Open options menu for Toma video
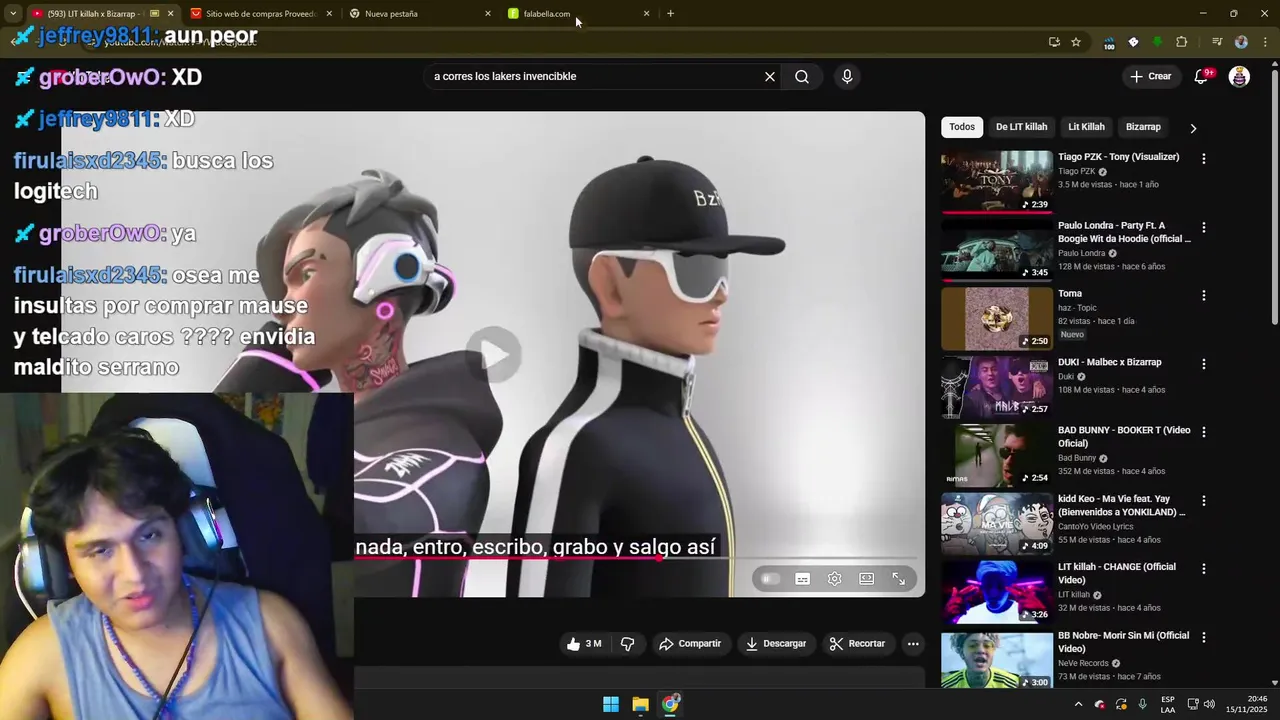 [x=1203, y=296]
